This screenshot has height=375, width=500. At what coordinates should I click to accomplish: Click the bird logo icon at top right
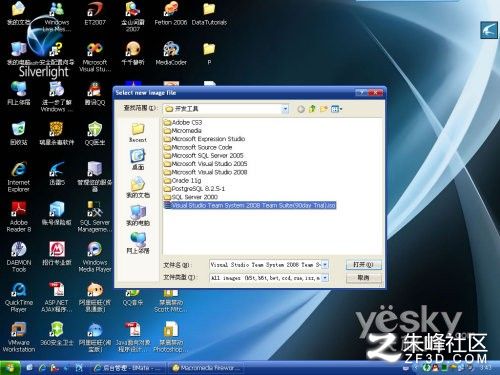click(489, 30)
